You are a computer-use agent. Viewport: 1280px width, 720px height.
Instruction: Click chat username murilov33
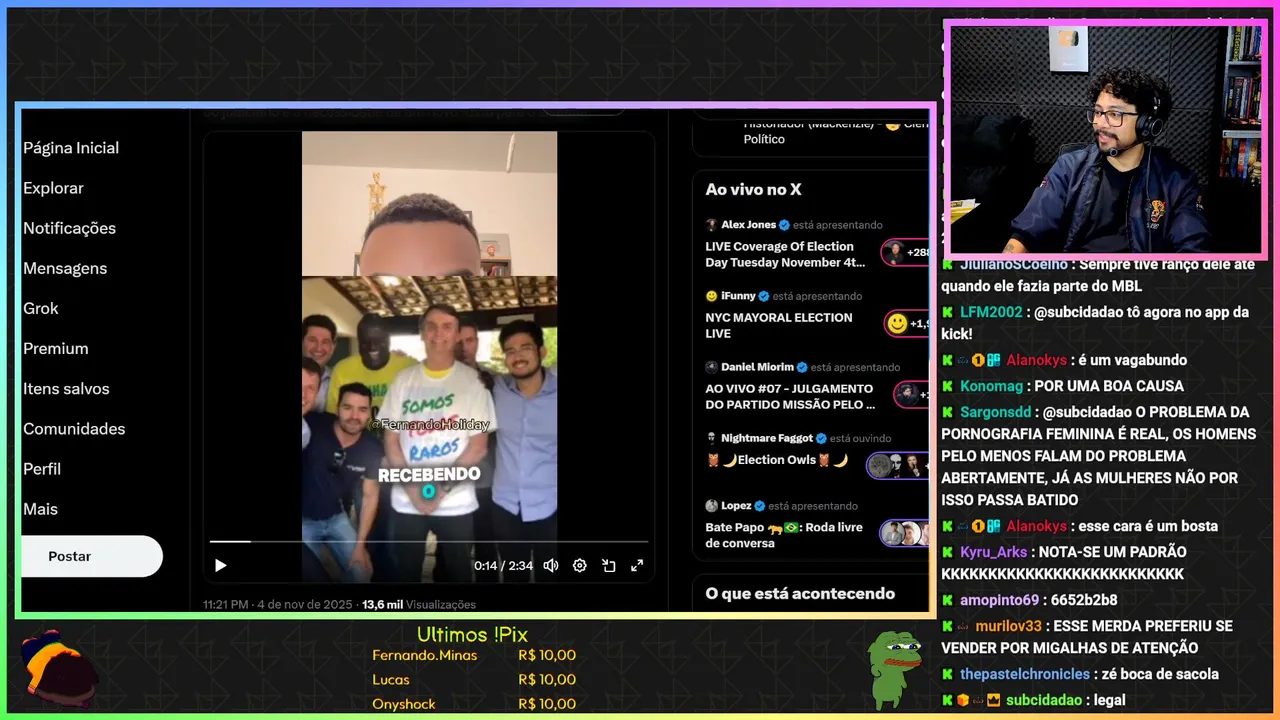pos(1008,626)
